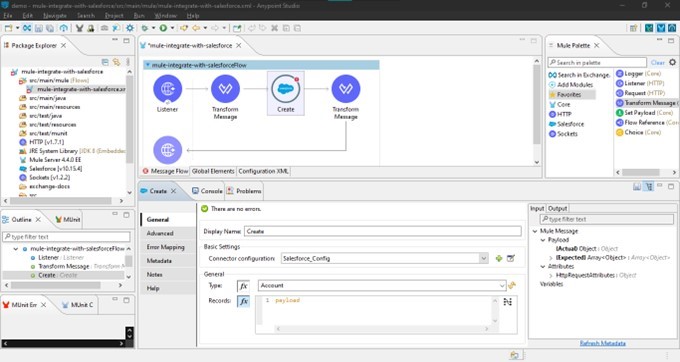Open Anypoint Exchange from the toolbar
Viewport: 680px width, 362px height.
pyautogui.click(x=27, y=28)
